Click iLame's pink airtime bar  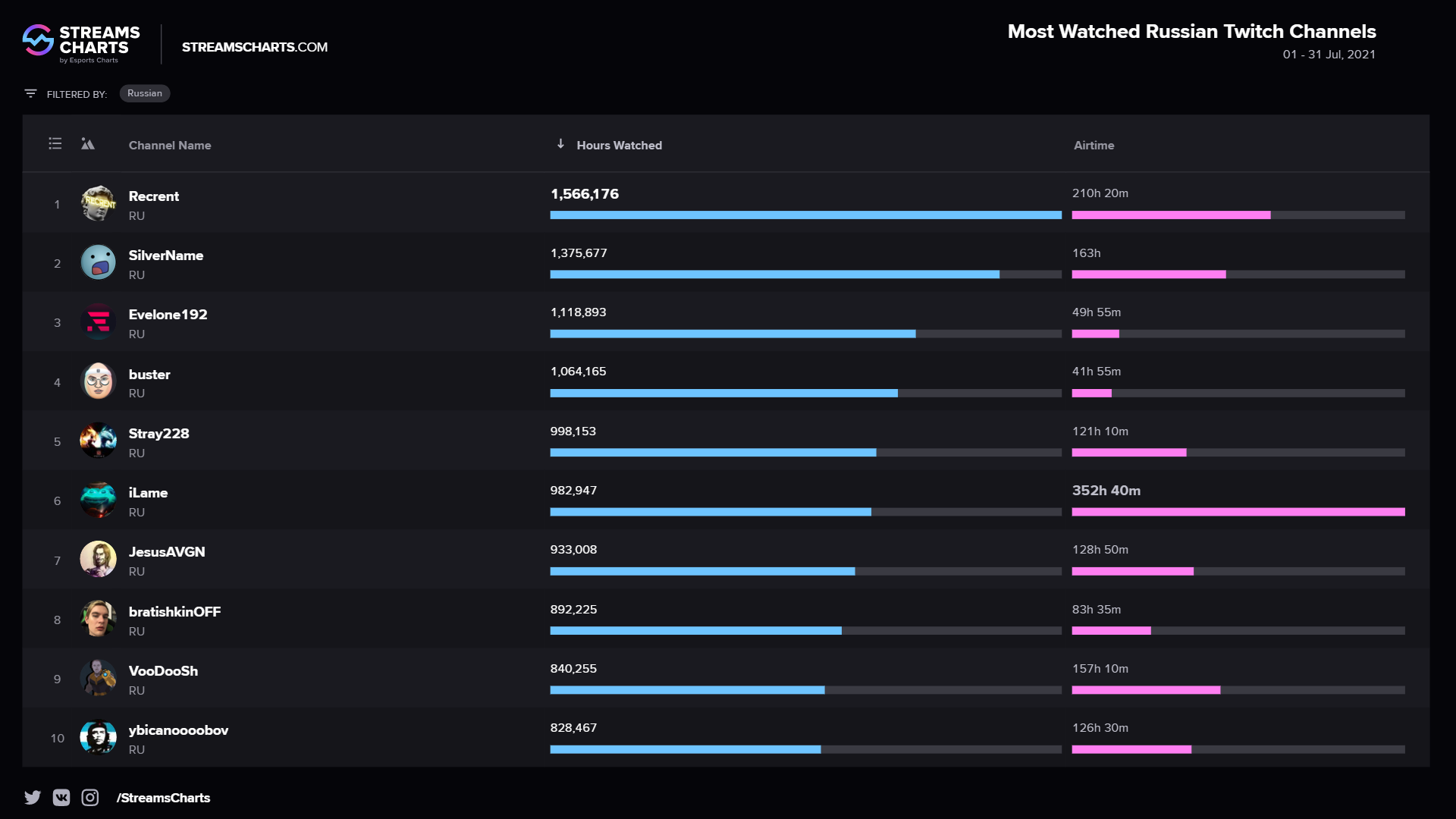point(1238,512)
